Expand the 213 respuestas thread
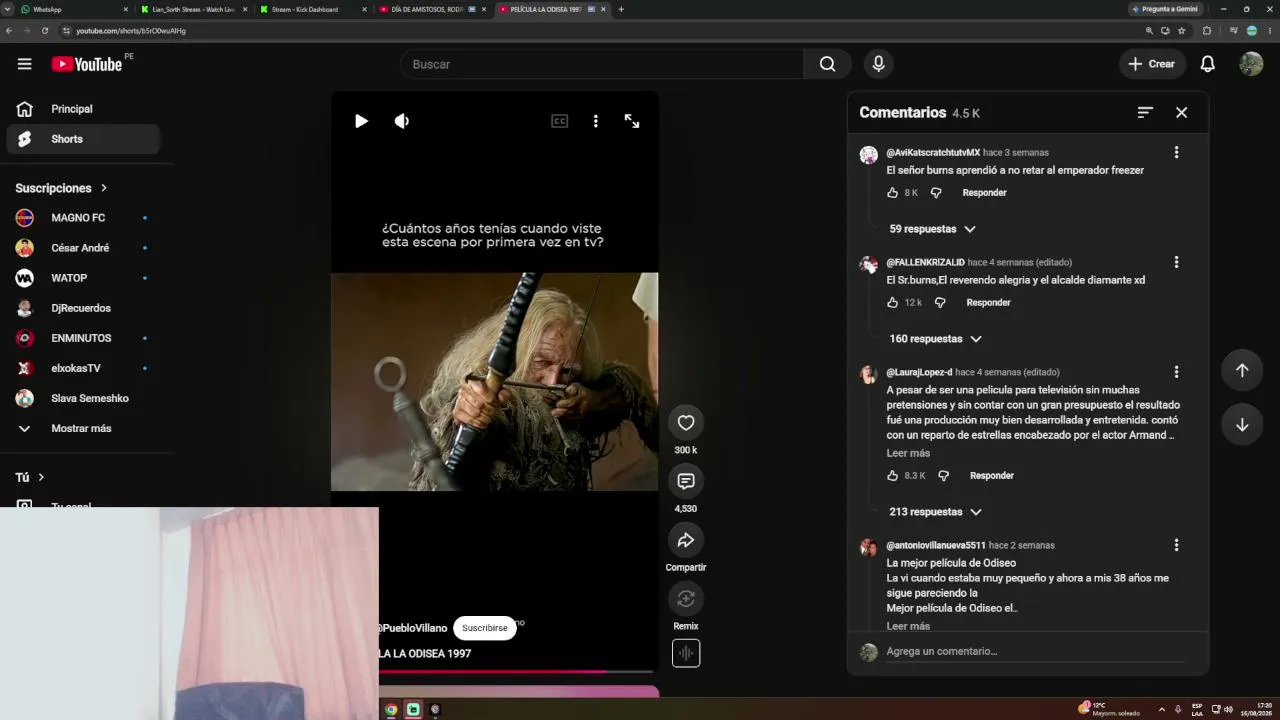Viewport: 1280px width, 720px height. coord(935,512)
